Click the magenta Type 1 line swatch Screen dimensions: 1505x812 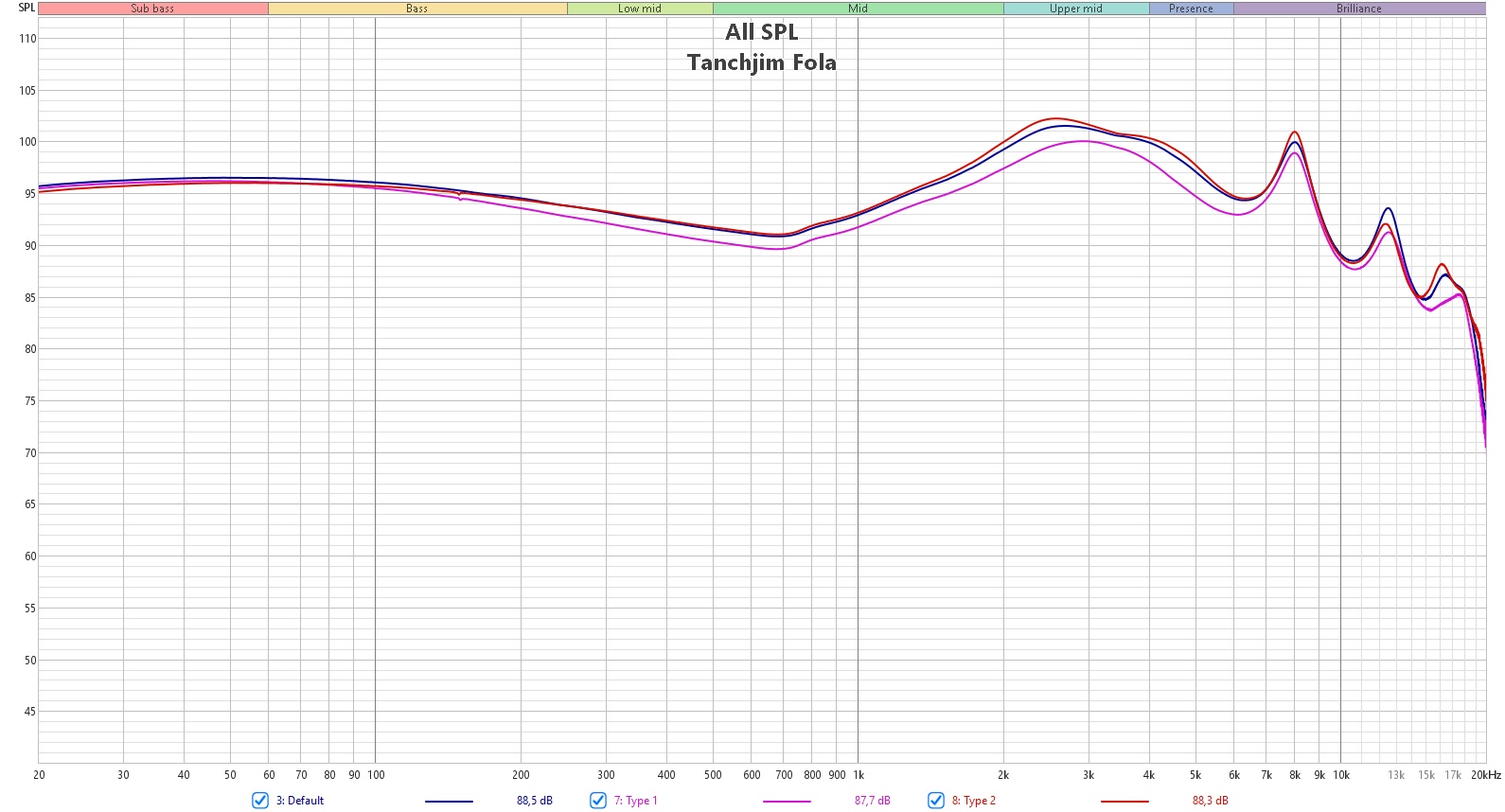coord(787,802)
